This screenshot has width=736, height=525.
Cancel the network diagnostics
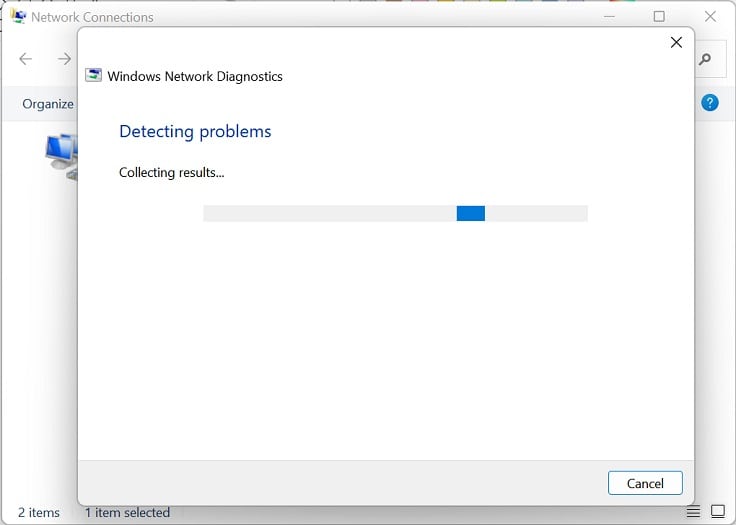(645, 483)
